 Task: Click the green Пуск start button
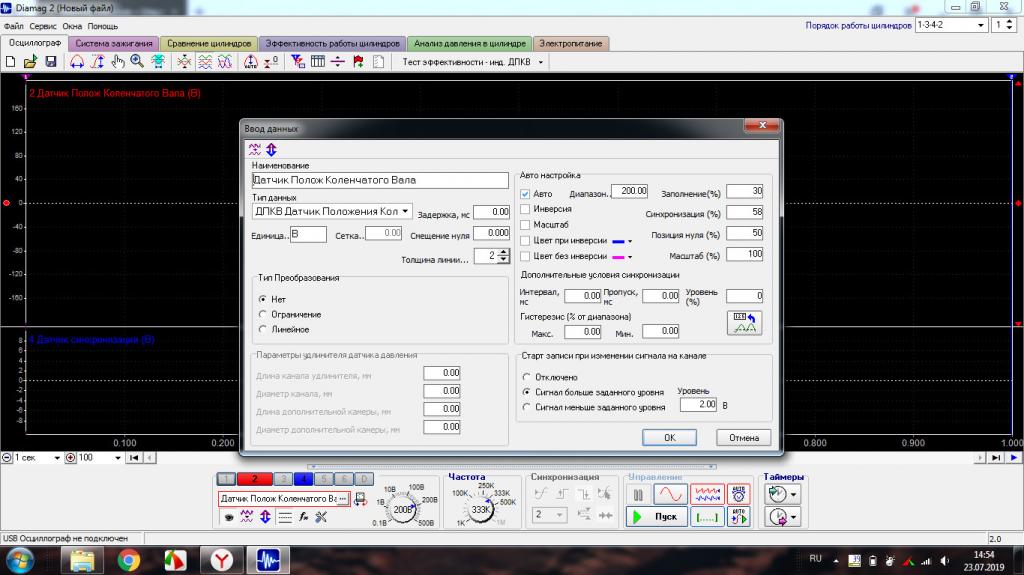click(x=656, y=517)
